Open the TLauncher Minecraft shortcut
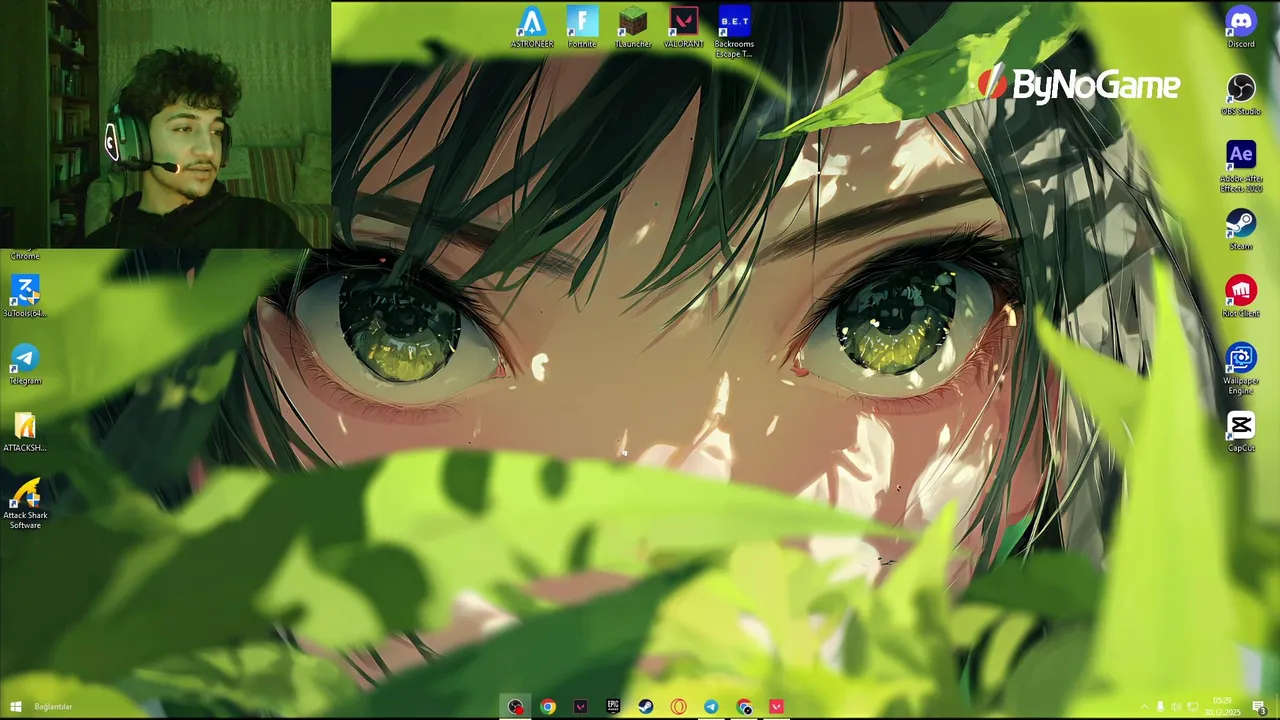 (x=633, y=27)
